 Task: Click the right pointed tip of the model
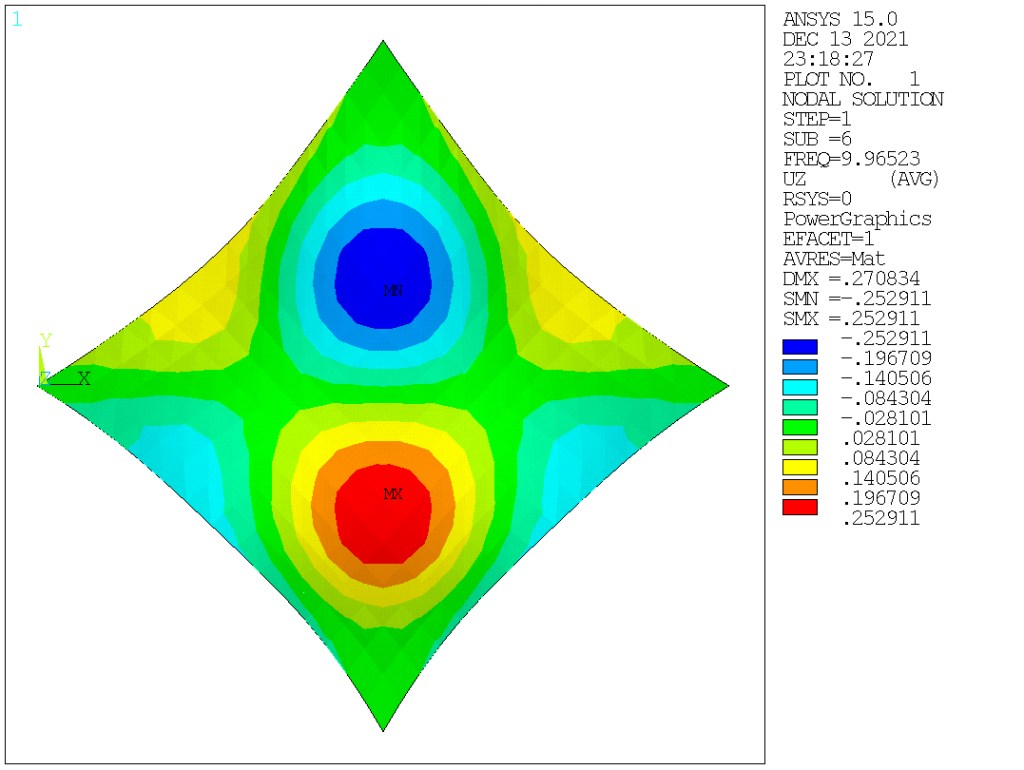[x=726, y=385]
